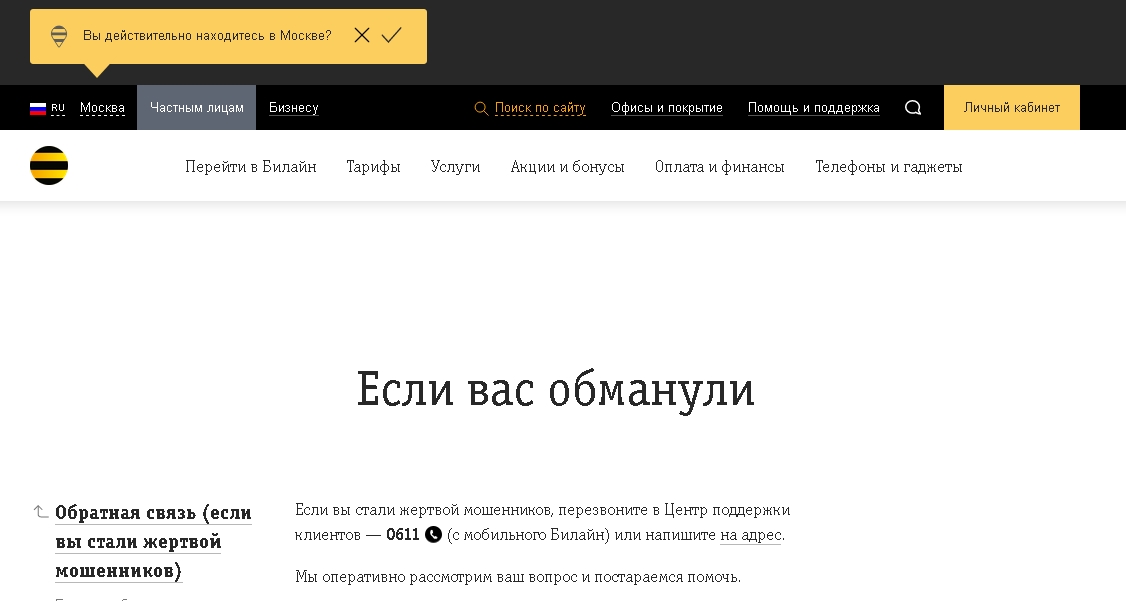
Task: Open Поиск по сайту site search
Action: pyautogui.click(x=540, y=108)
